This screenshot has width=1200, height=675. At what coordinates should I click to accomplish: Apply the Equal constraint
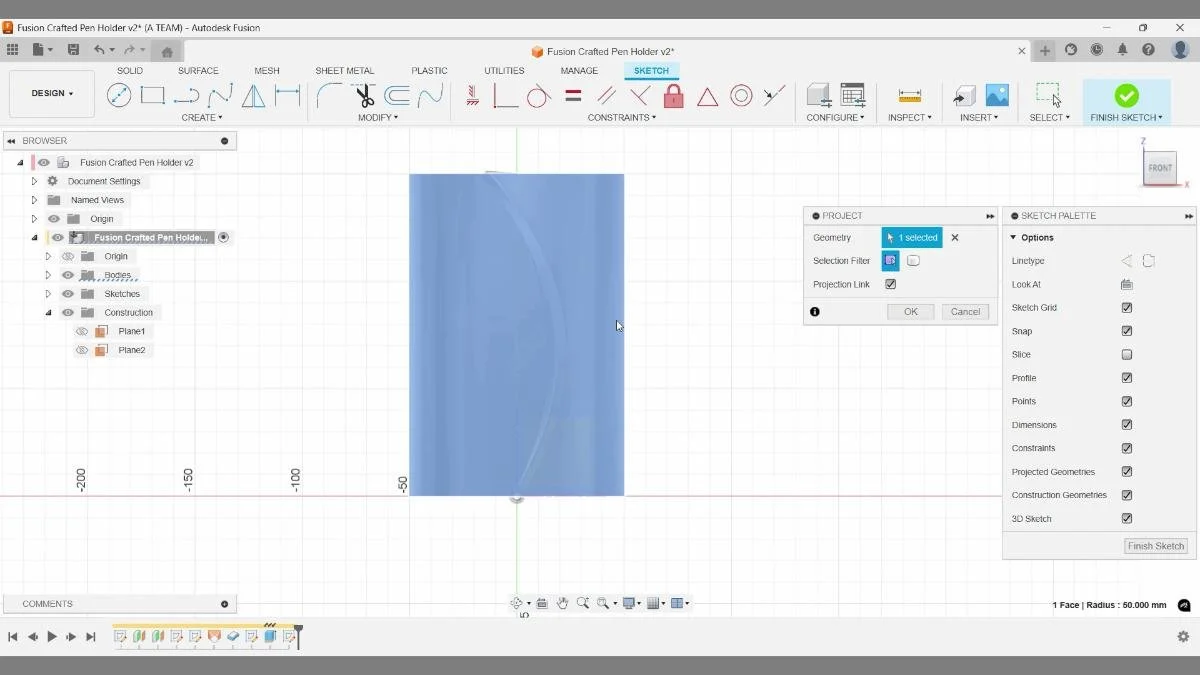click(x=575, y=95)
